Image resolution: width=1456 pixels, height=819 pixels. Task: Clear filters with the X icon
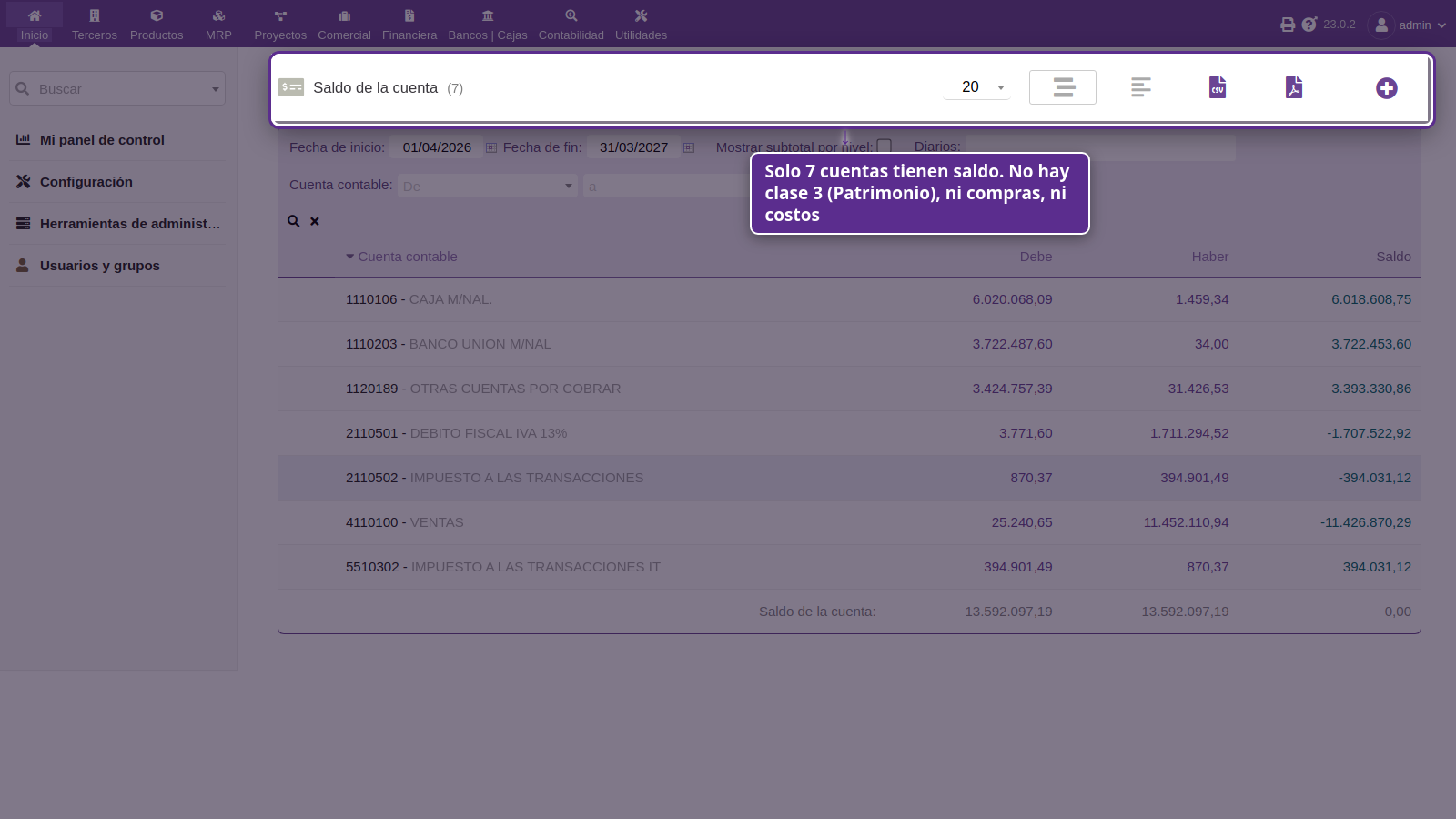click(315, 221)
